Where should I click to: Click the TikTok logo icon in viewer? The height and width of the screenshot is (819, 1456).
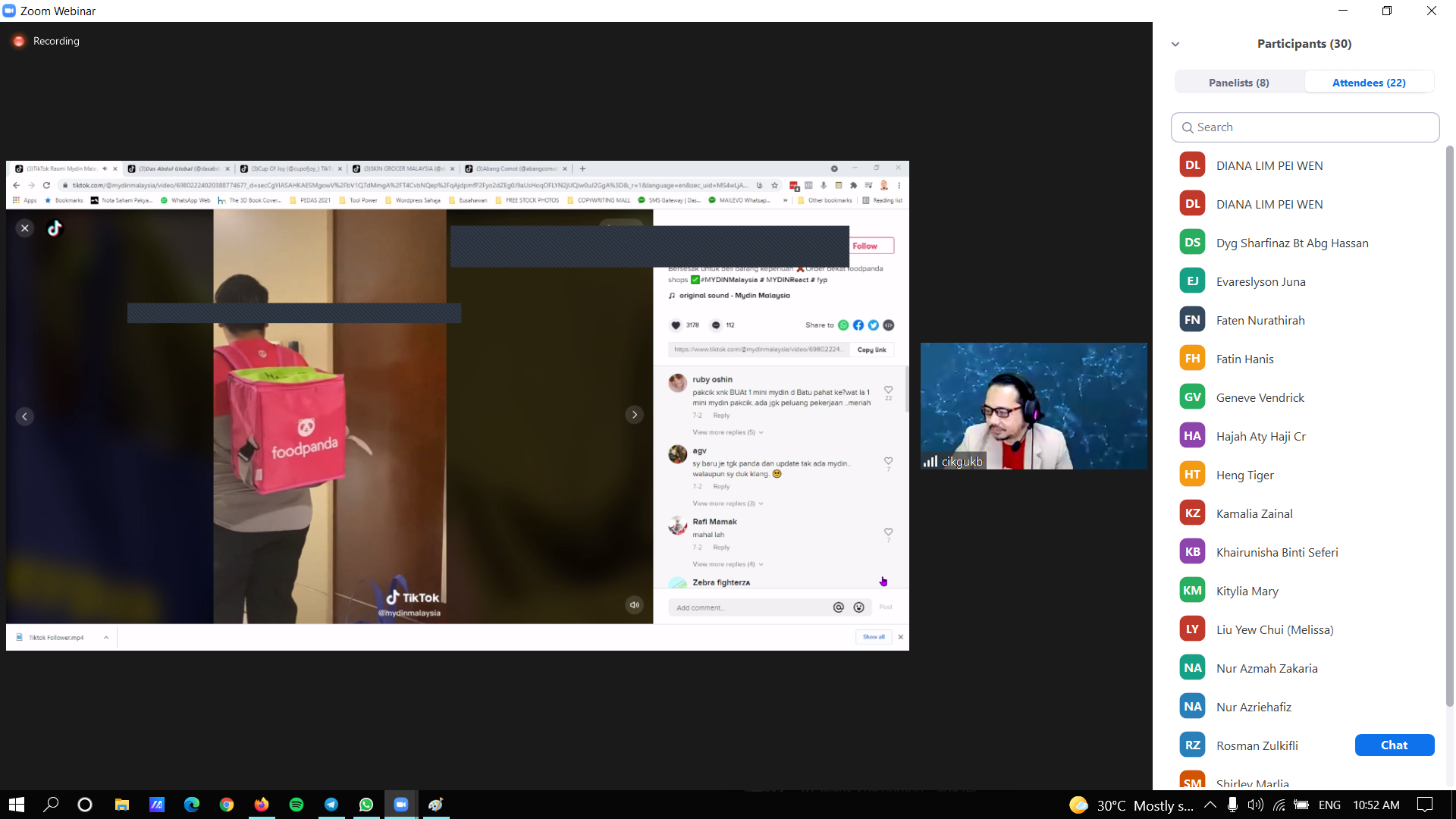(55, 228)
